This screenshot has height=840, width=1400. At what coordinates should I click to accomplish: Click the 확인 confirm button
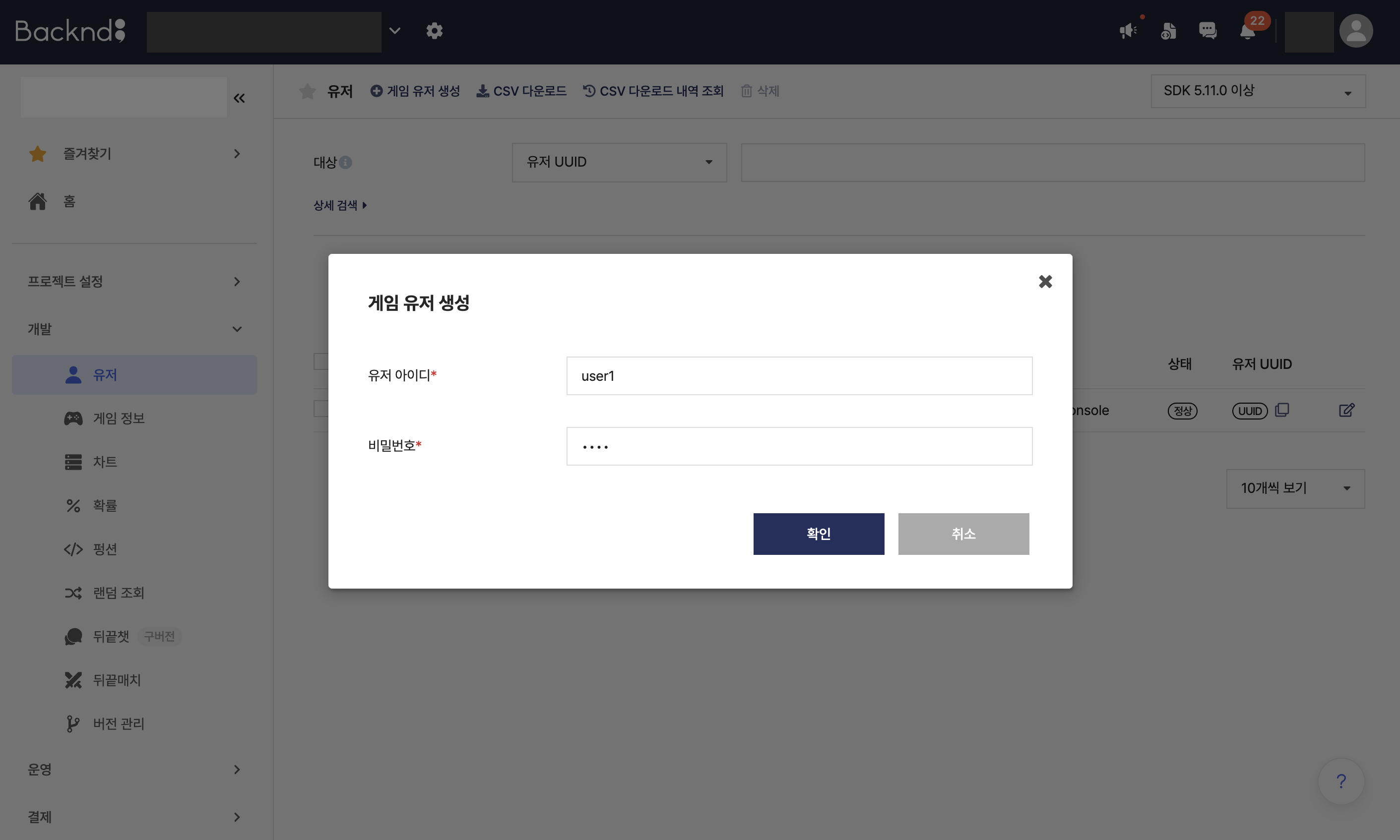(x=818, y=533)
